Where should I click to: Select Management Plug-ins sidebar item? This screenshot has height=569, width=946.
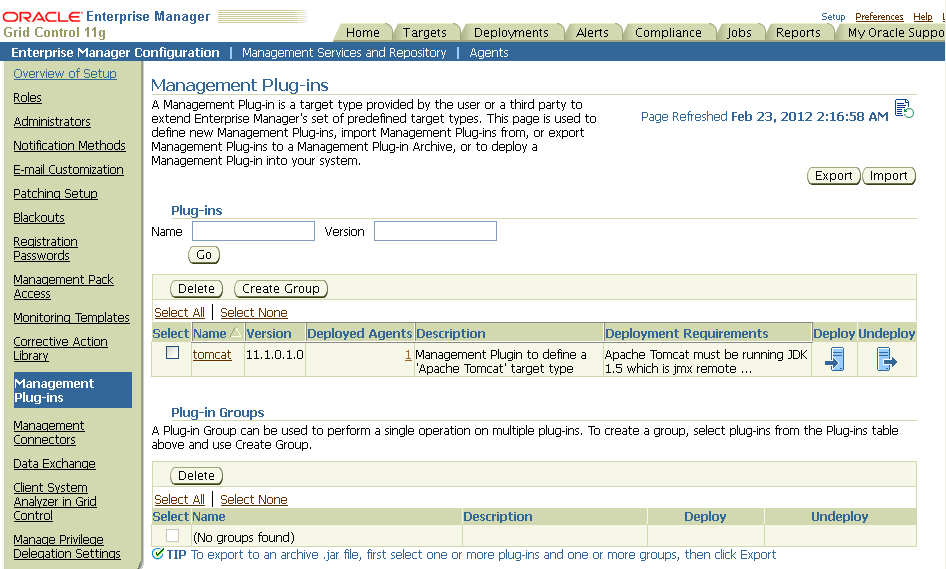tap(72, 390)
